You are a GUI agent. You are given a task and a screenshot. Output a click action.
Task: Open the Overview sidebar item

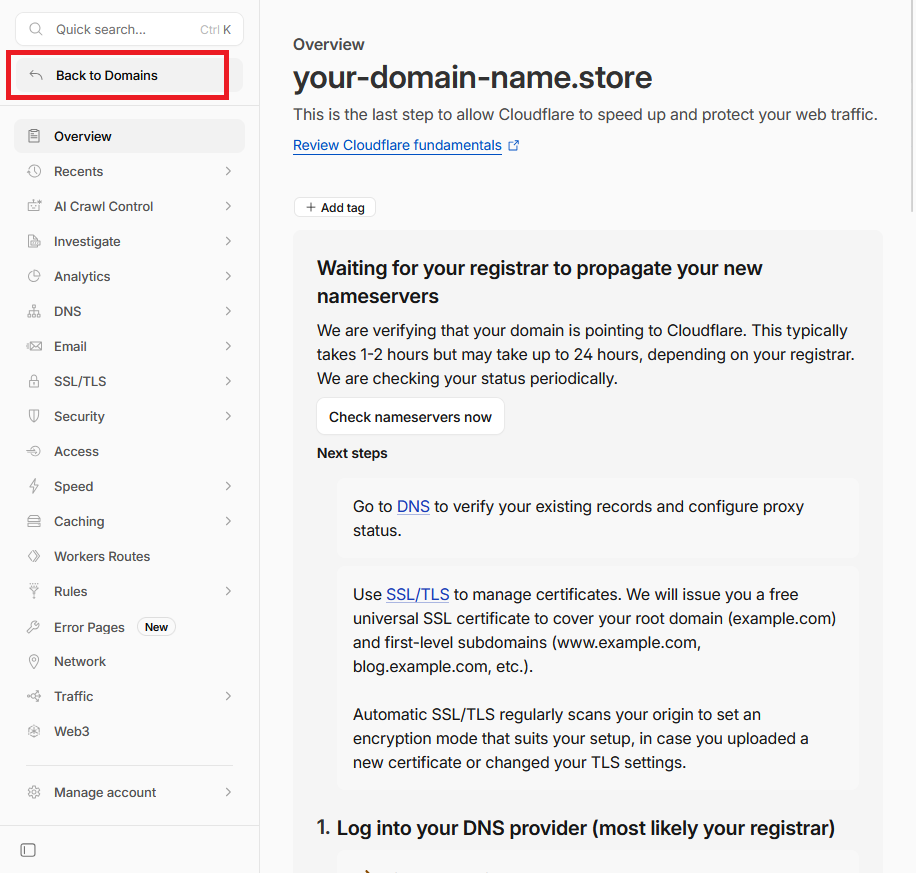click(129, 136)
